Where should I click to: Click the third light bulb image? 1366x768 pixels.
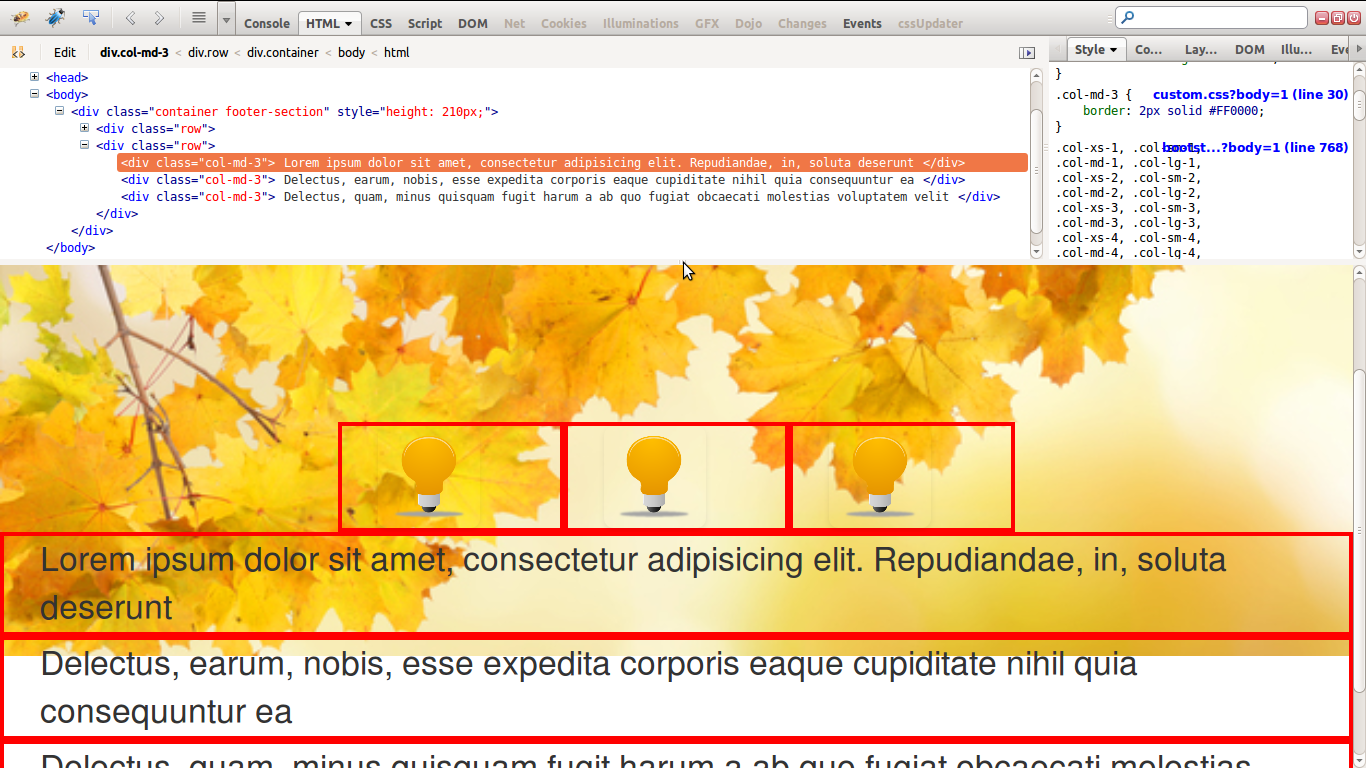coord(879,476)
